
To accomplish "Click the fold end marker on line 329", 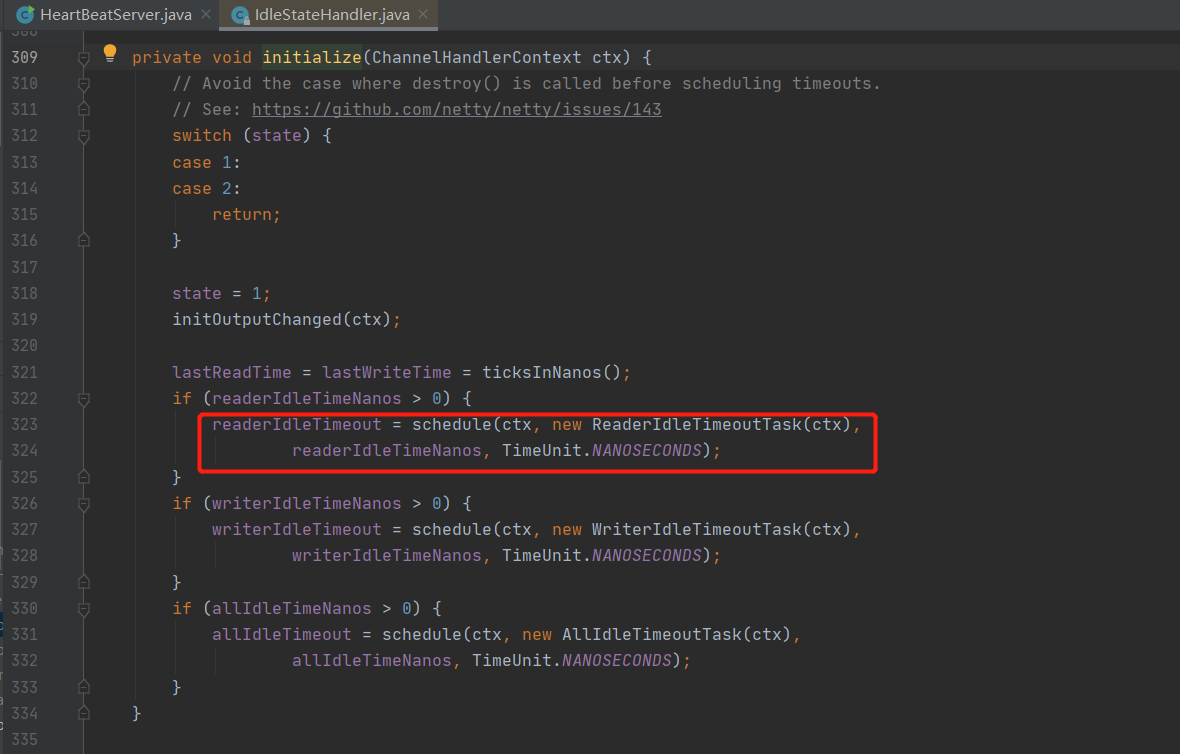I will point(84,582).
